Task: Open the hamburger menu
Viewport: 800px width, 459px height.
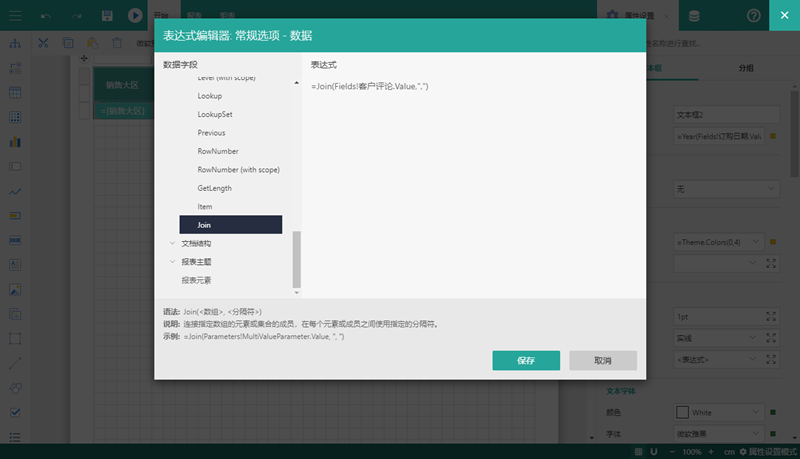Action: coord(15,16)
